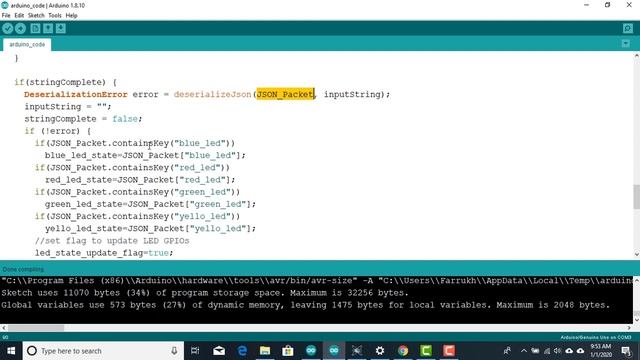
Task: Open the notification action center
Action: point(626,351)
